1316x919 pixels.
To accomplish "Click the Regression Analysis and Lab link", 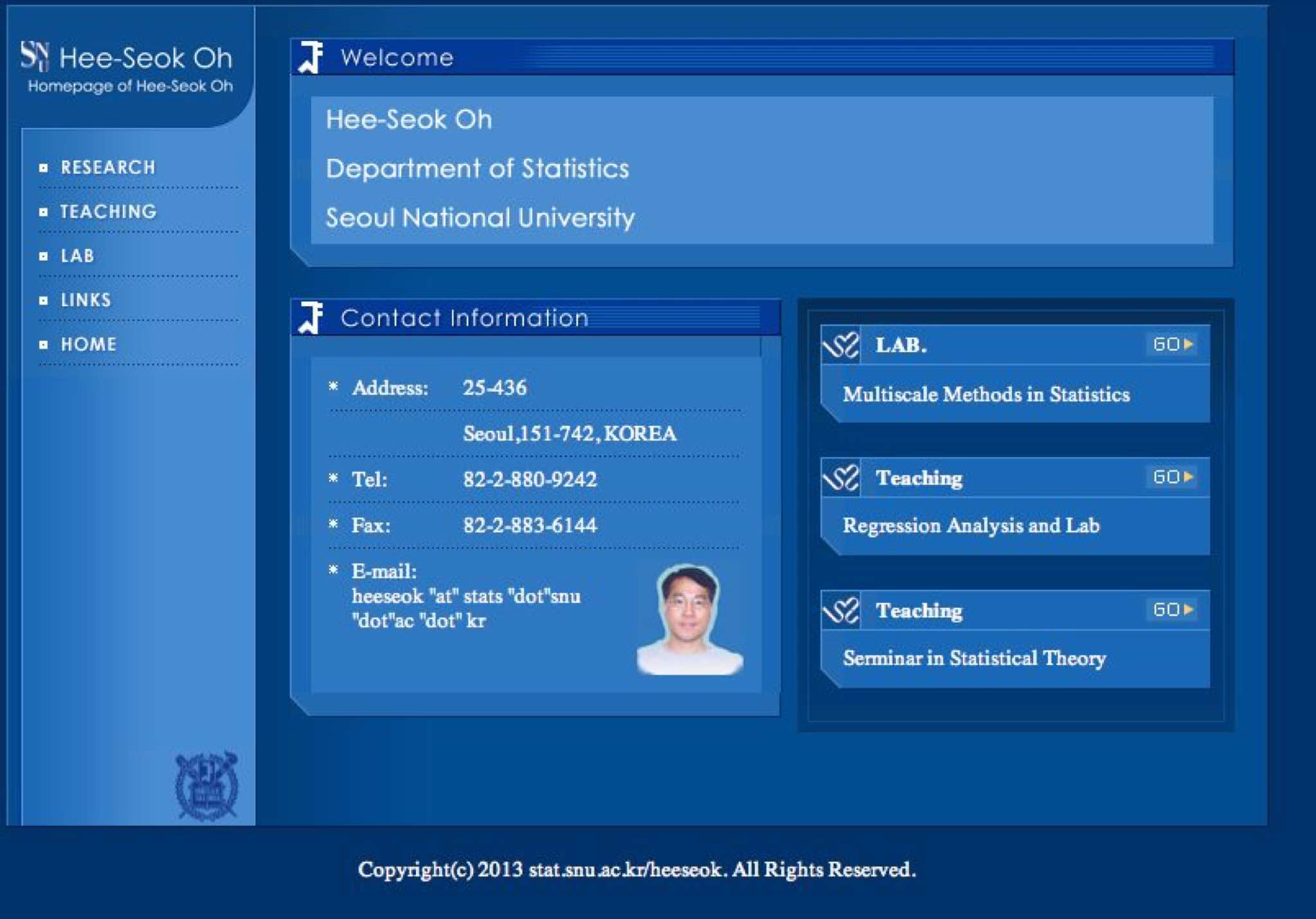I will tap(971, 526).
